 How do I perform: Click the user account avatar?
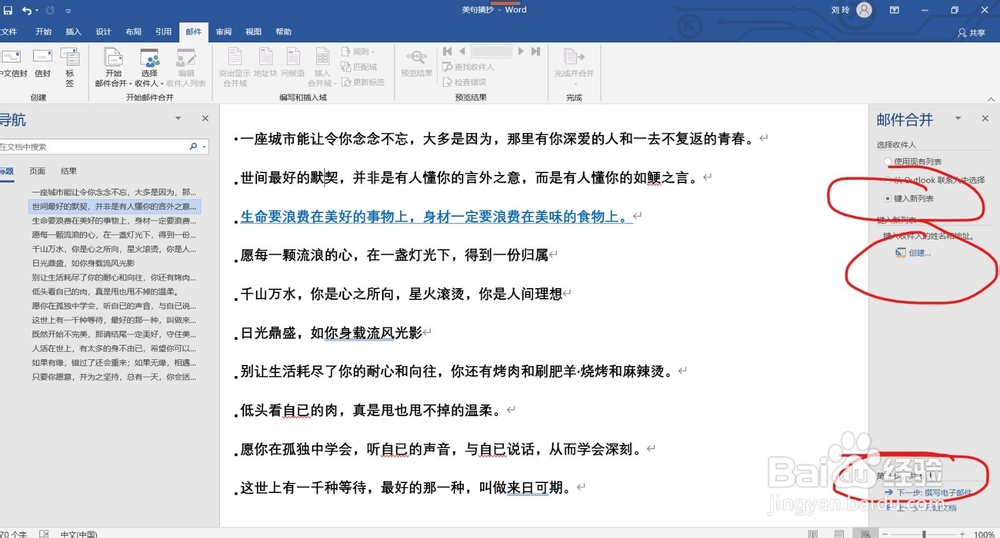tap(864, 10)
